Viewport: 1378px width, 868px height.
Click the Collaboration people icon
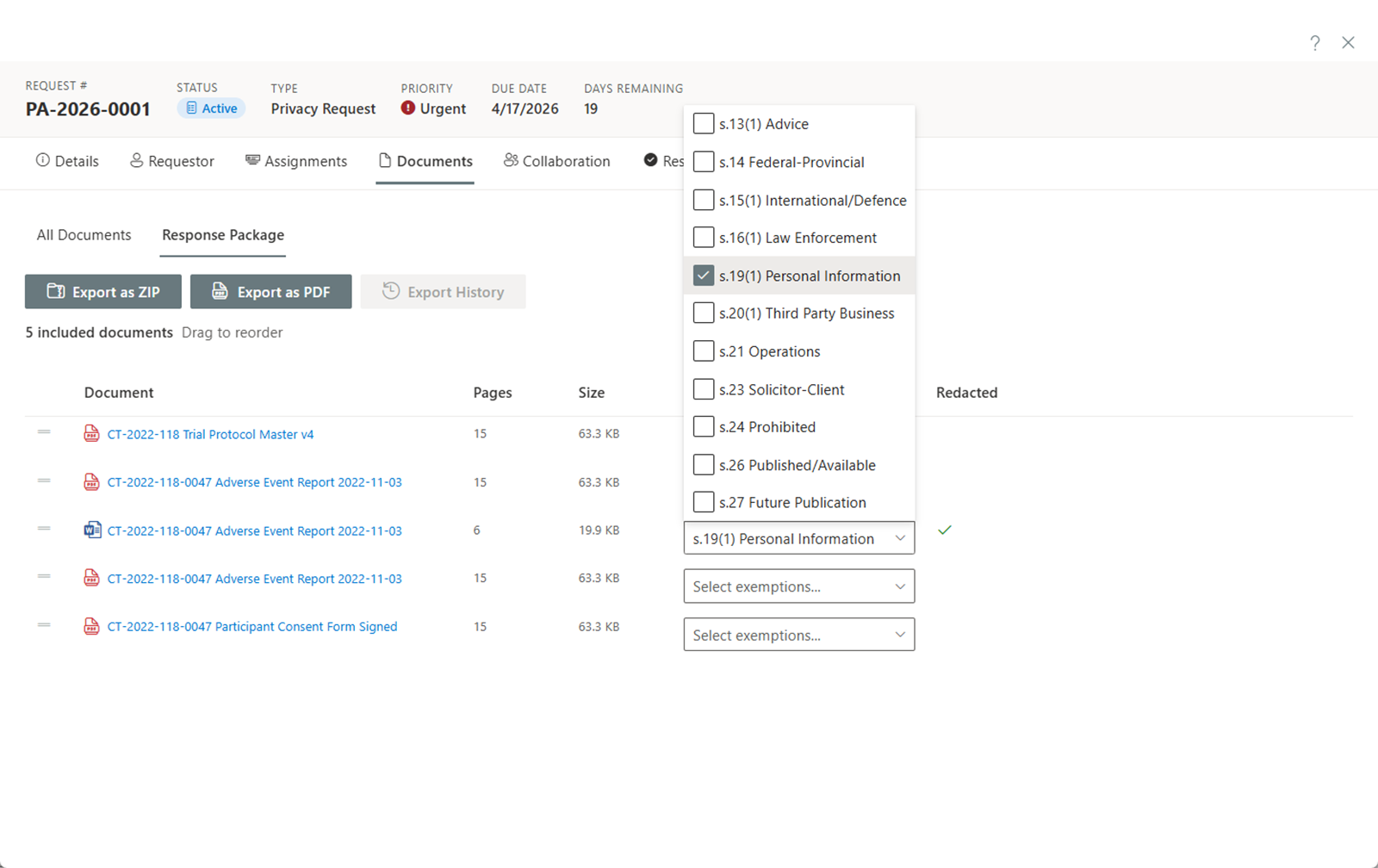(x=511, y=161)
